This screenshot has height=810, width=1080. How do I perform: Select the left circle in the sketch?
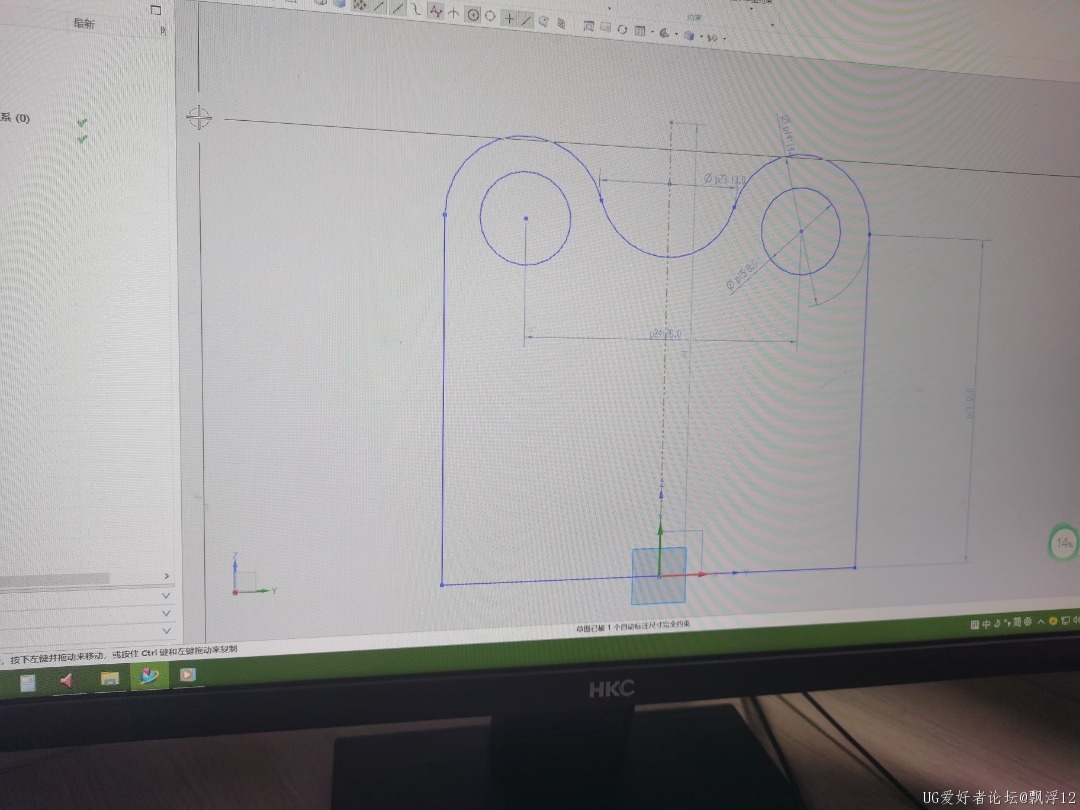click(526, 218)
